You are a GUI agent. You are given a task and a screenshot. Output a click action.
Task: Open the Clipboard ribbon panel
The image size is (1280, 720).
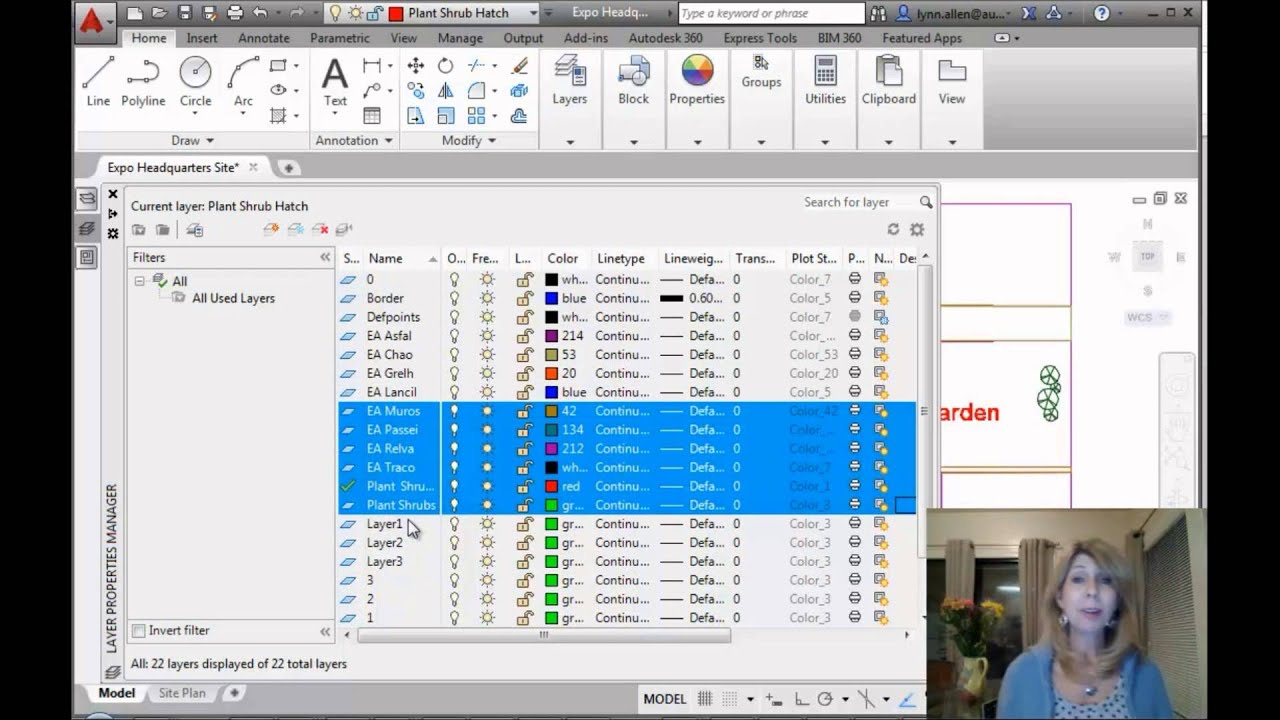[x=888, y=80]
